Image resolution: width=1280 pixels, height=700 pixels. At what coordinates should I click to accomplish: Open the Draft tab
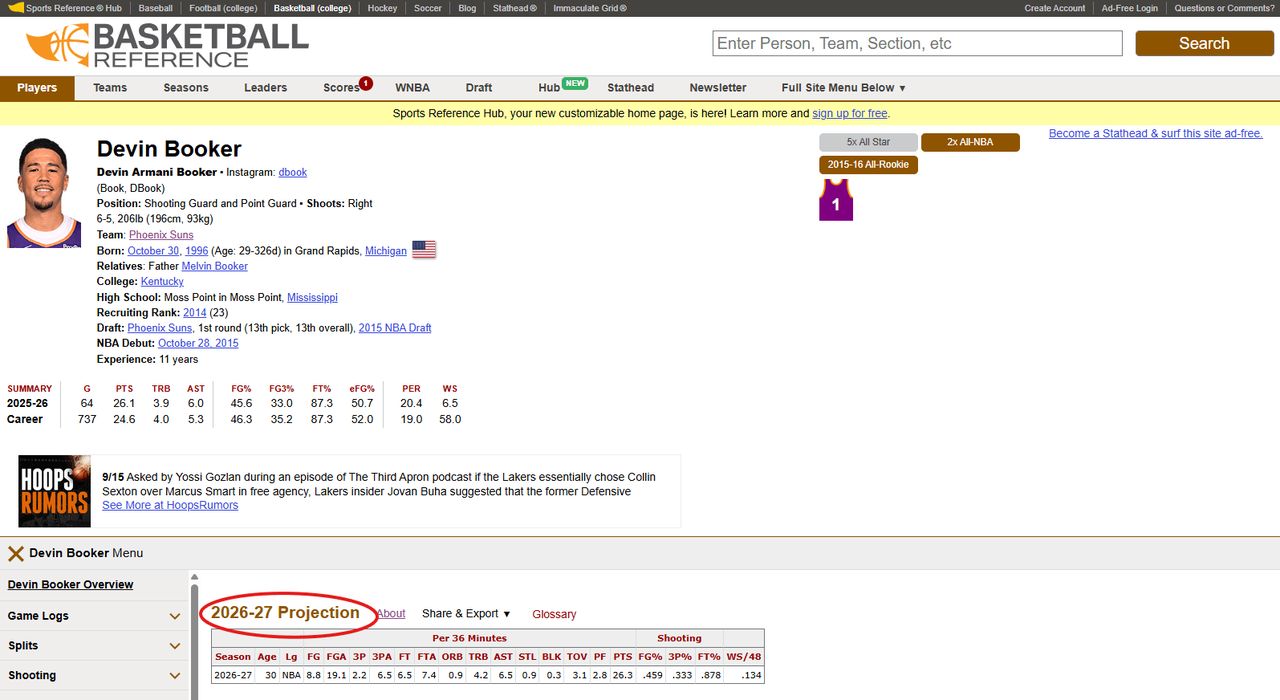(x=479, y=88)
